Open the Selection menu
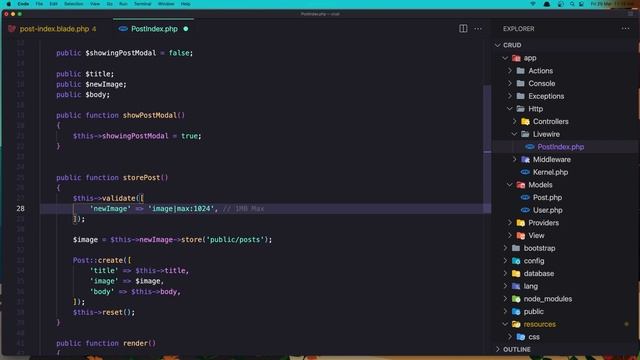The height and width of the screenshot is (360, 640). click(x=73, y=4)
